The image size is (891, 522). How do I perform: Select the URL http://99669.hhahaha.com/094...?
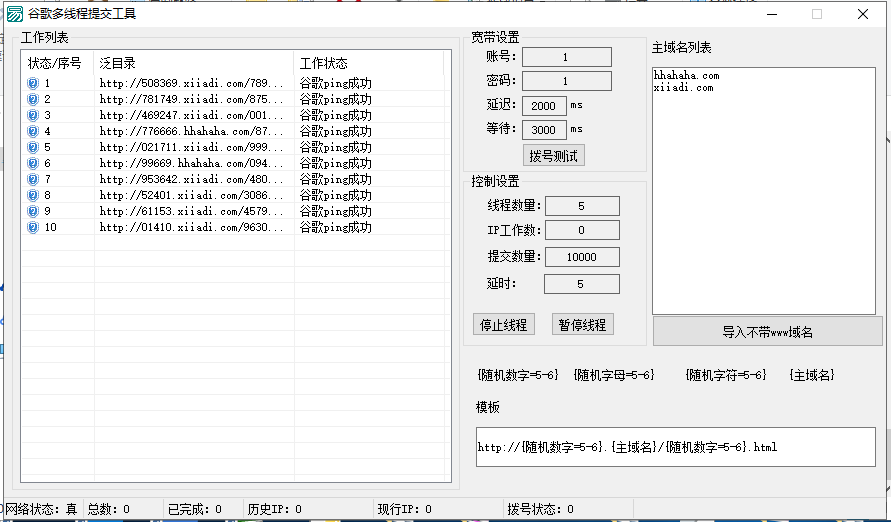coord(191,163)
